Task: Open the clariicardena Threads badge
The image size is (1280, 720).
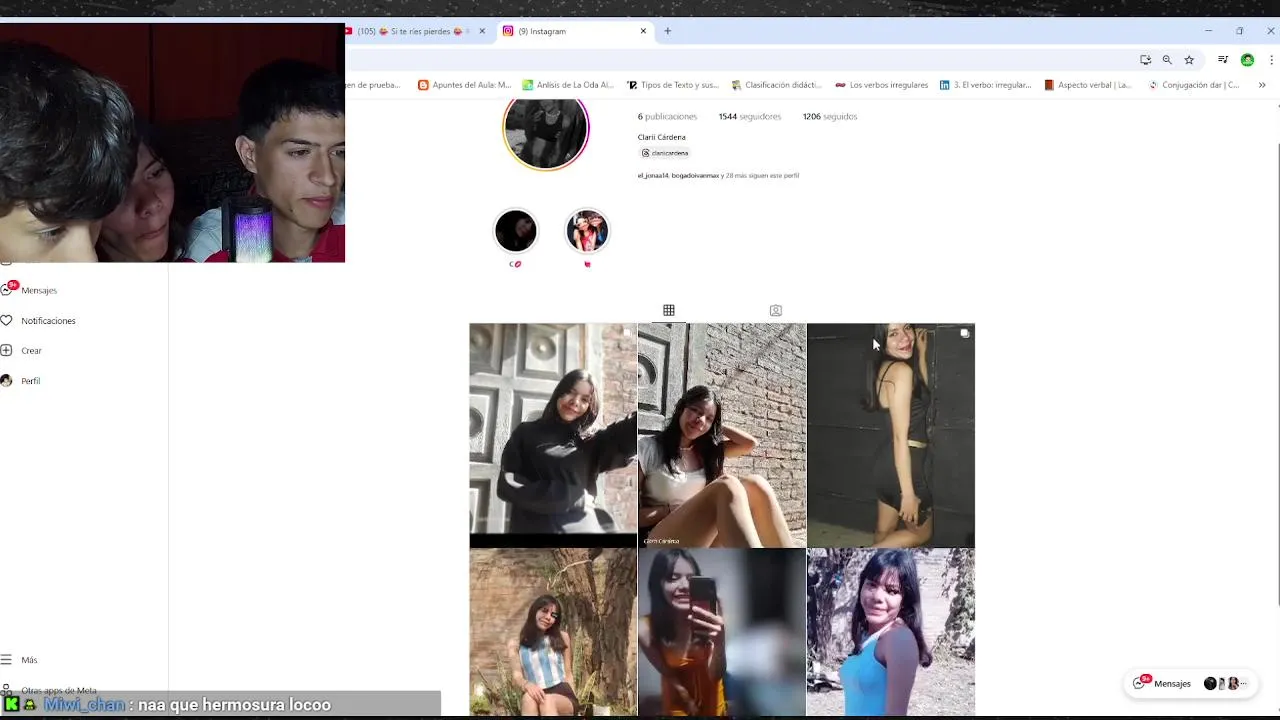Action: coord(665,153)
